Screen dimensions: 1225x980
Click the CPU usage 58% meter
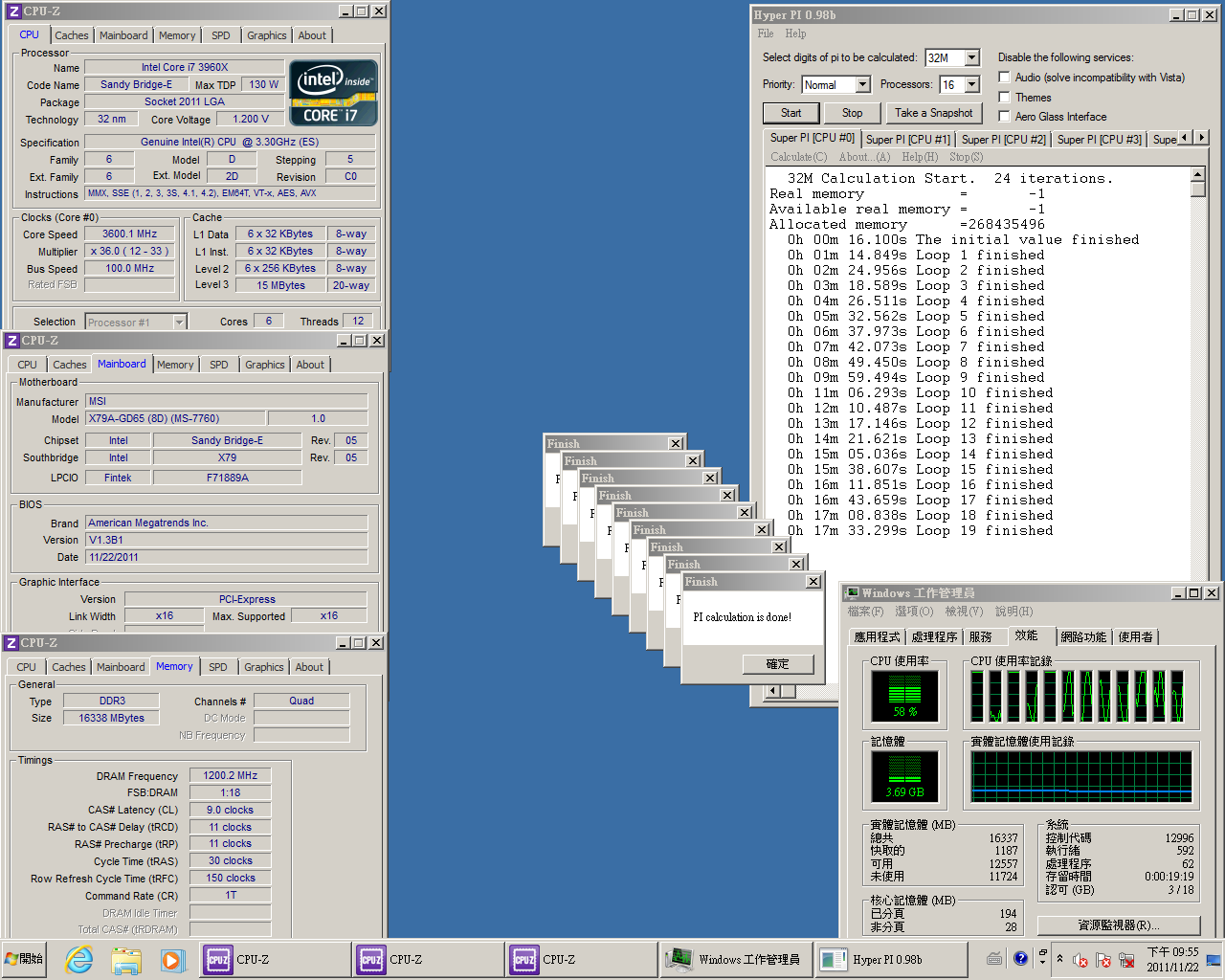(904, 696)
